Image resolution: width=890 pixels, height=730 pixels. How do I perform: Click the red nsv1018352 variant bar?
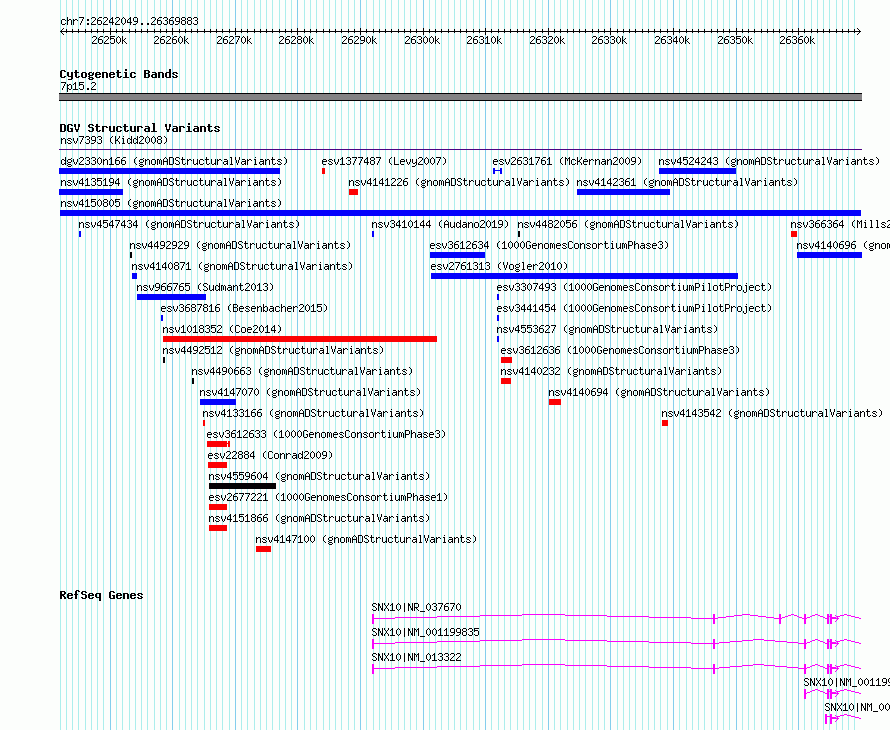point(300,339)
